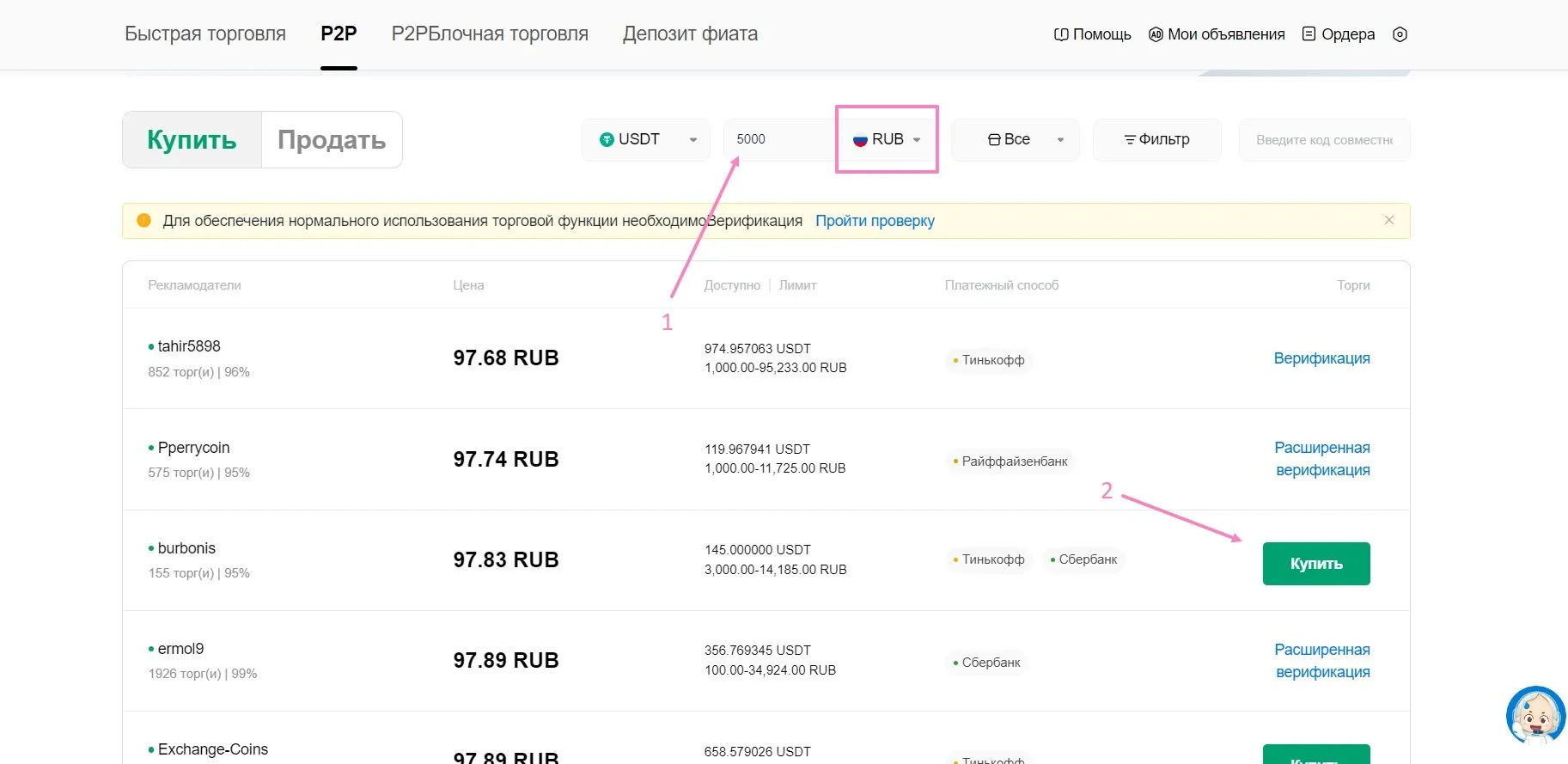1568x764 pixels.
Task: Open the Фильтр options
Action: click(1156, 139)
